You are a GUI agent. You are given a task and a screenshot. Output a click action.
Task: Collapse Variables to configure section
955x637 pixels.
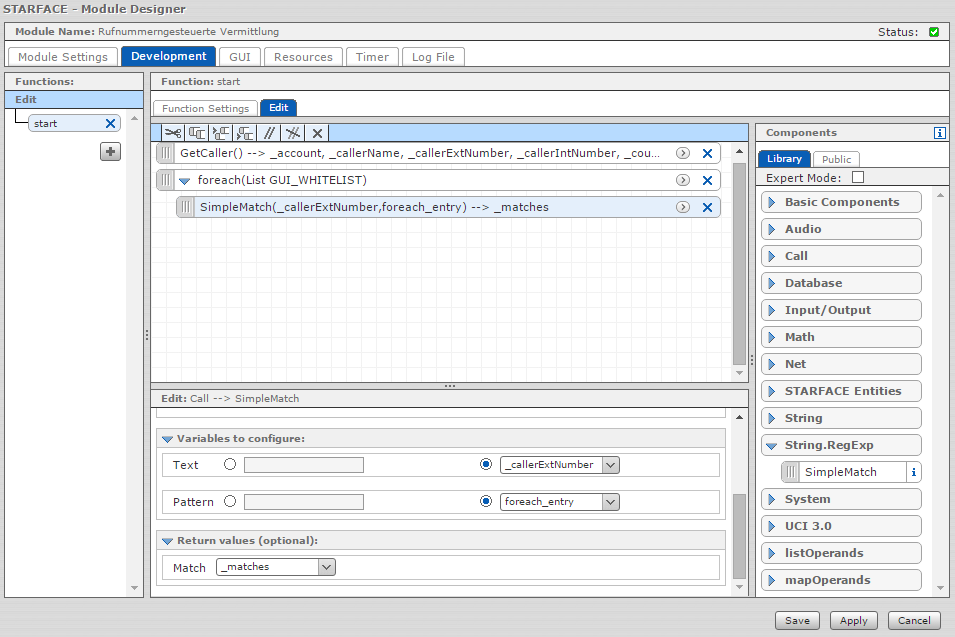(x=167, y=439)
